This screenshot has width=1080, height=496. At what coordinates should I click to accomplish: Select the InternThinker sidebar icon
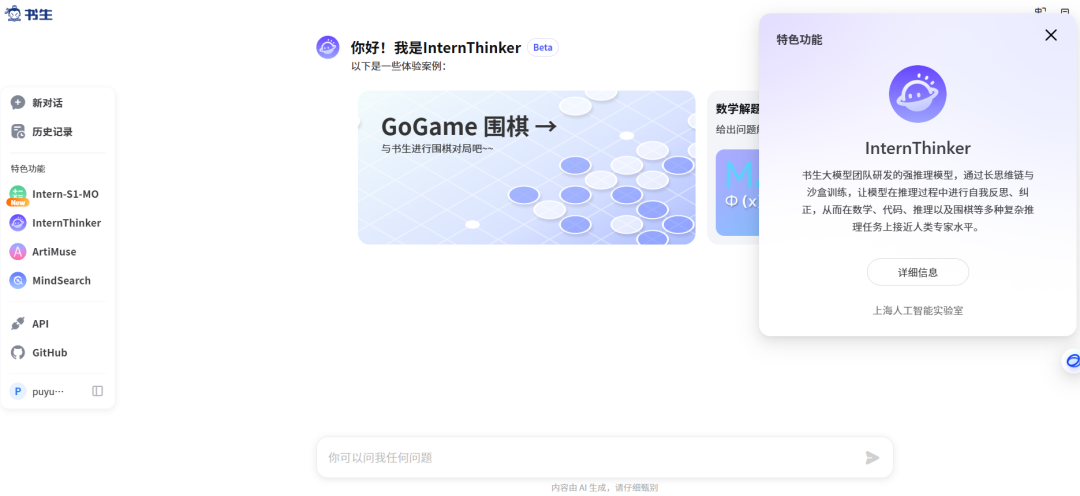tap(18, 223)
